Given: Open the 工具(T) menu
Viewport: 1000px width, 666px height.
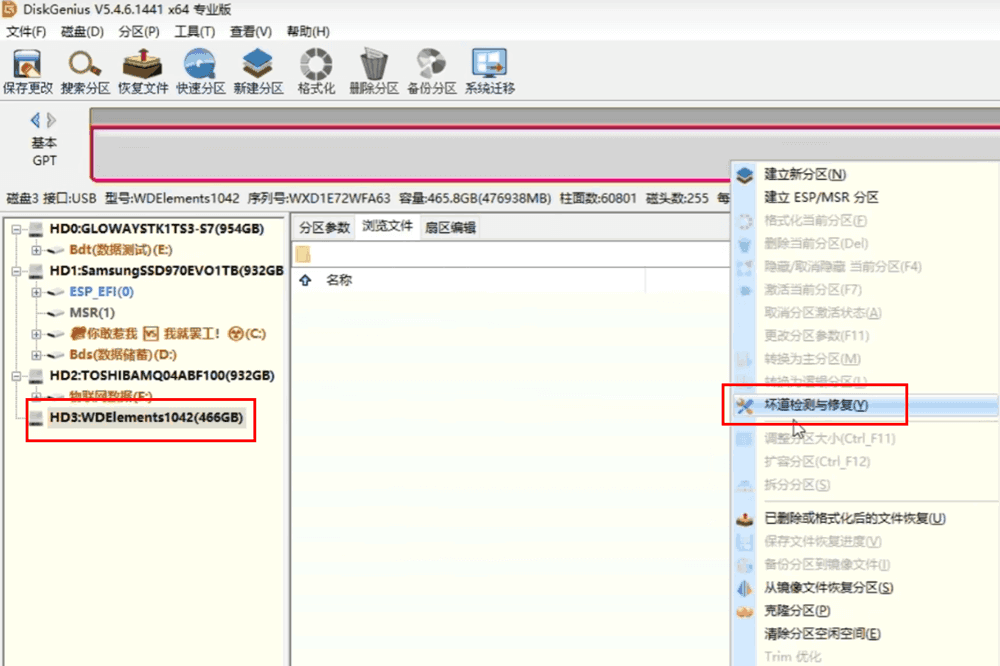Looking at the screenshot, I should tap(194, 31).
